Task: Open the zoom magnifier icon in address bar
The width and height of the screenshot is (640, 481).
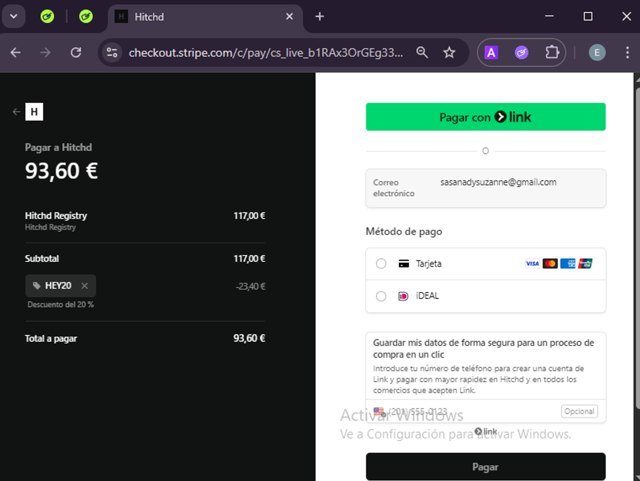Action: (x=422, y=52)
